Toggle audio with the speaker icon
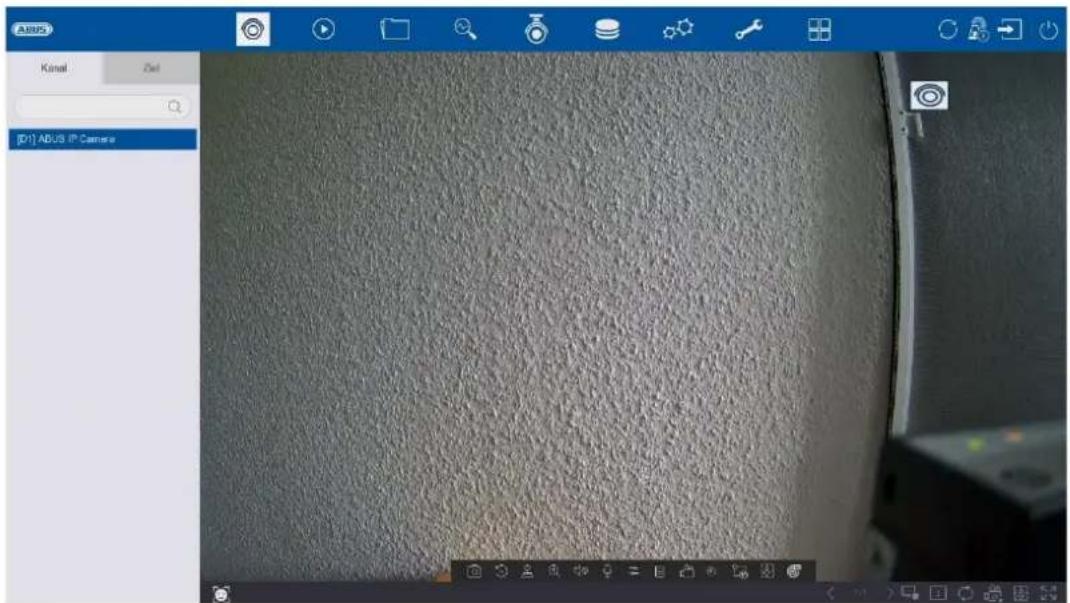1070x603 pixels. pyautogui.click(x=581, y=572)
